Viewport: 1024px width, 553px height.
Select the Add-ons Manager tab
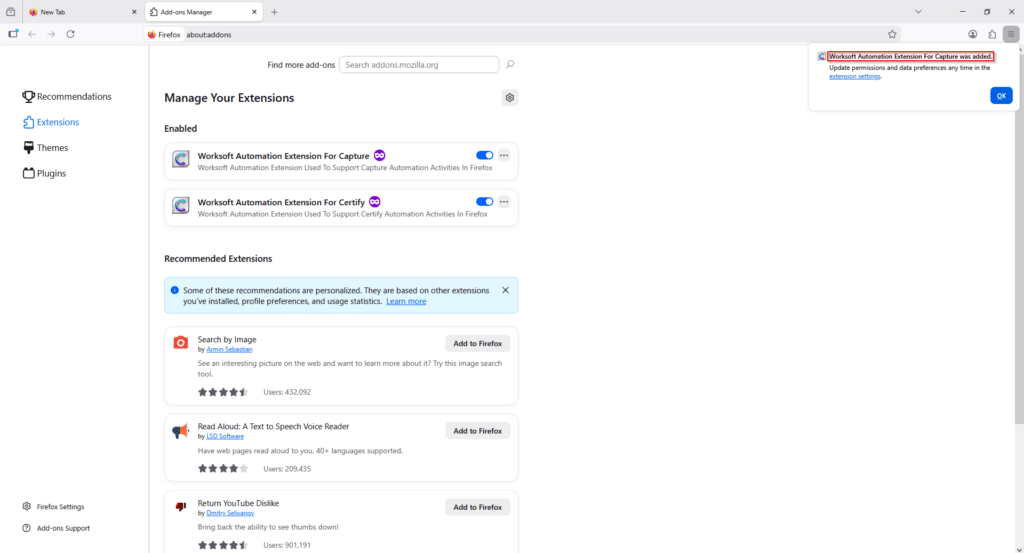pyautogui.click(x=203, y=12)
